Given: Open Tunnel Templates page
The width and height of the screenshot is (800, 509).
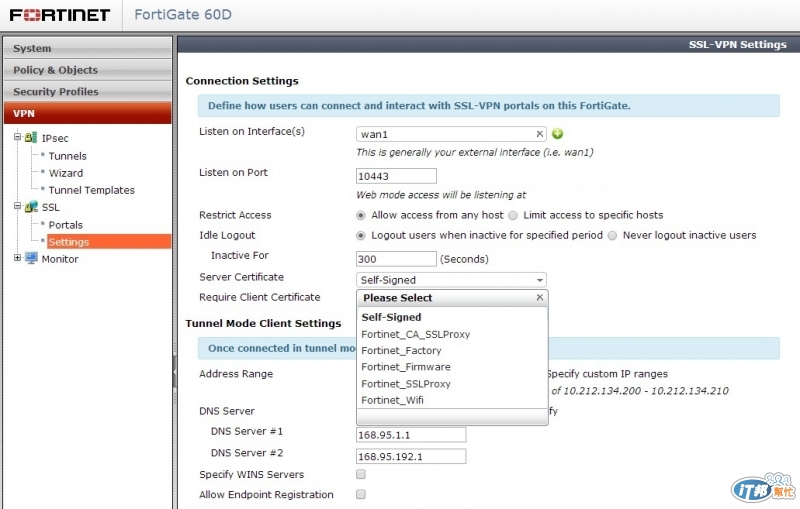Looking at the screenshot, I should click(x=92, y=190).
